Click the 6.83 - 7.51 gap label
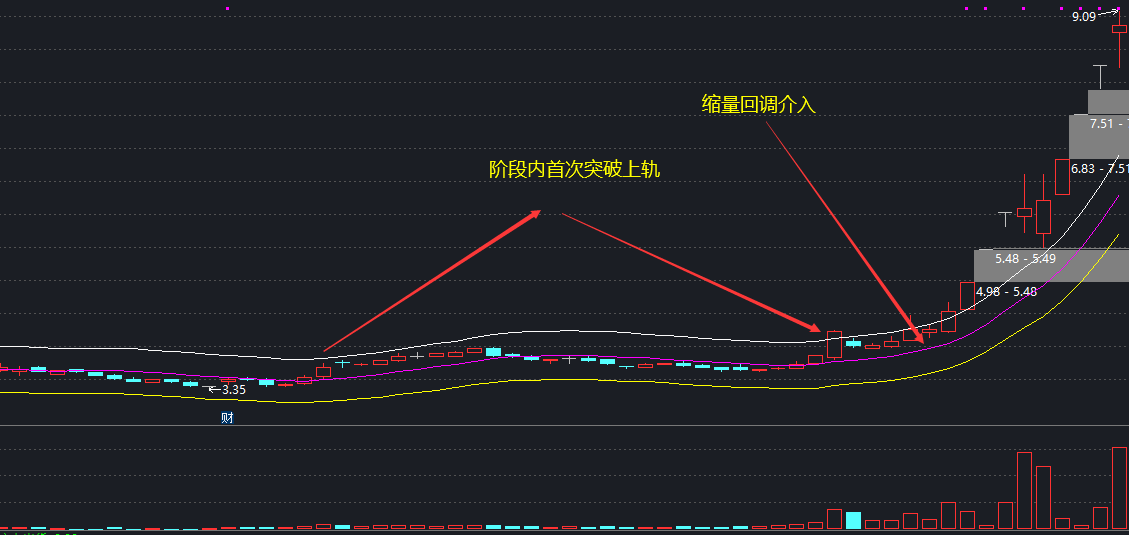Image resolution: width=1129 pixels, height=535 pixels. (x=1099, y=168)
